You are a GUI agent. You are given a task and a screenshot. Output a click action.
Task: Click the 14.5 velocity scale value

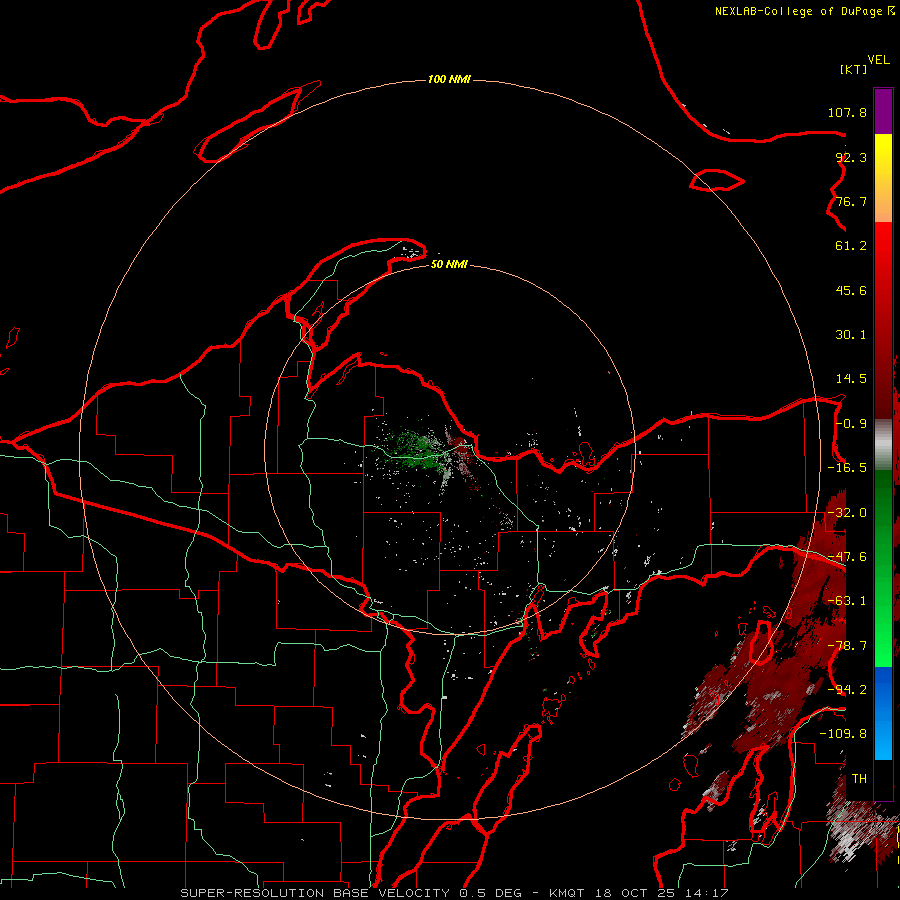pos(851,379)
